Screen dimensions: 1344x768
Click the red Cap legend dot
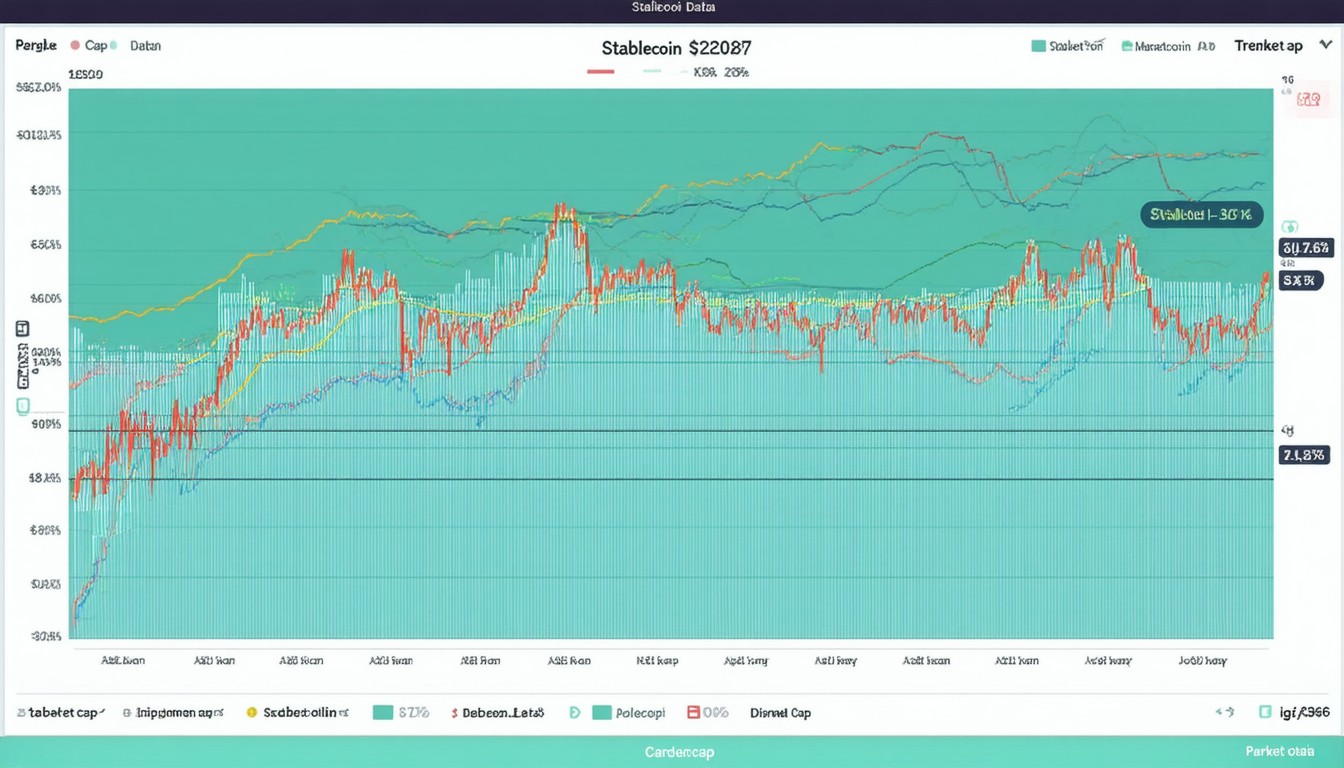coord(76,46)
